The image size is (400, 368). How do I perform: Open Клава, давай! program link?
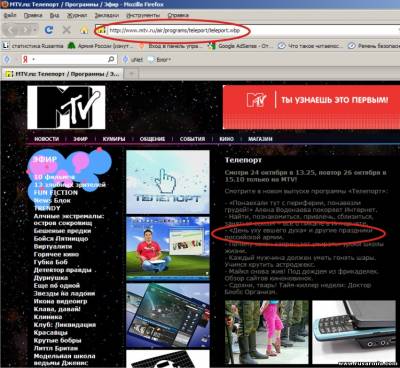pyautogui.click(x=57, y=309)
